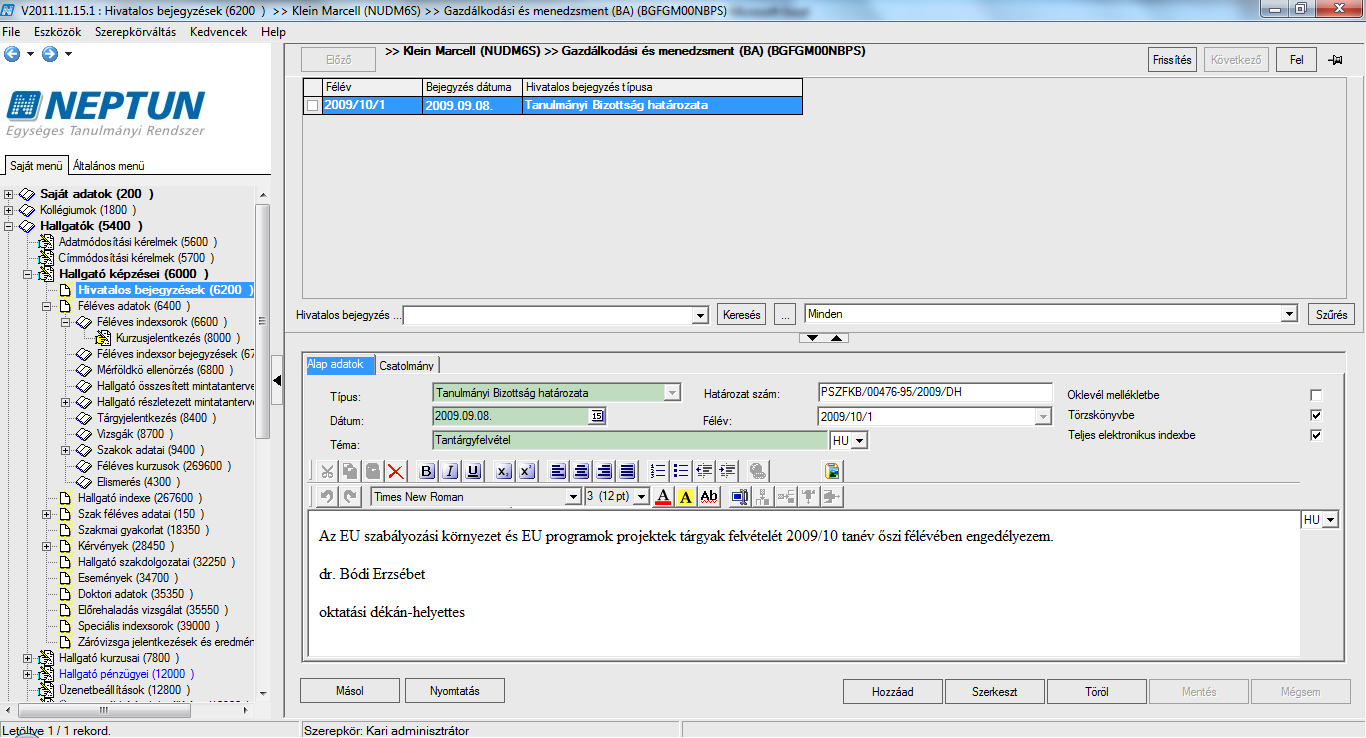Open the HU language dropdown beside Téma

pos(859,440)
